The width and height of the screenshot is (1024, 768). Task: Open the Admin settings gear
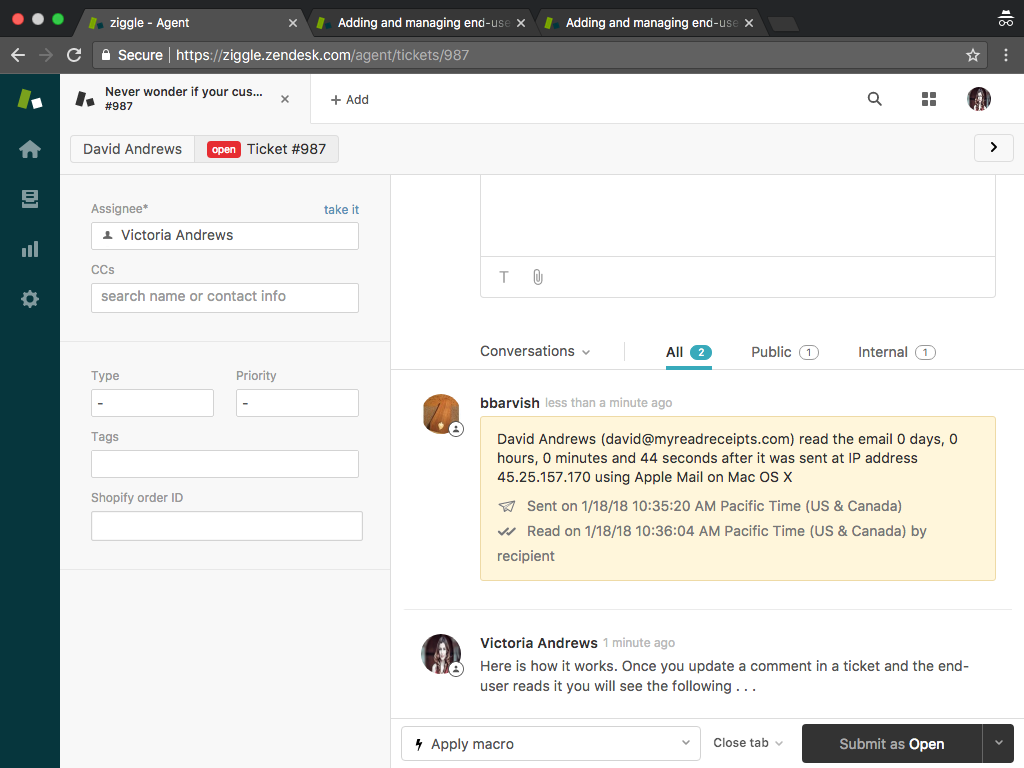pyautogui.click(x=29, y=298)
